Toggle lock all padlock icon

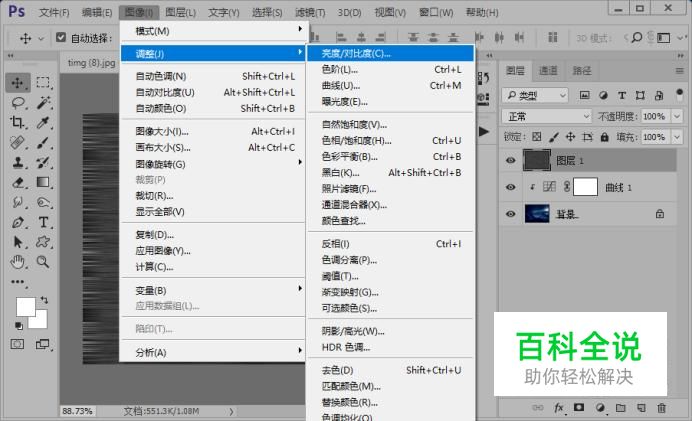coord(604,137)
